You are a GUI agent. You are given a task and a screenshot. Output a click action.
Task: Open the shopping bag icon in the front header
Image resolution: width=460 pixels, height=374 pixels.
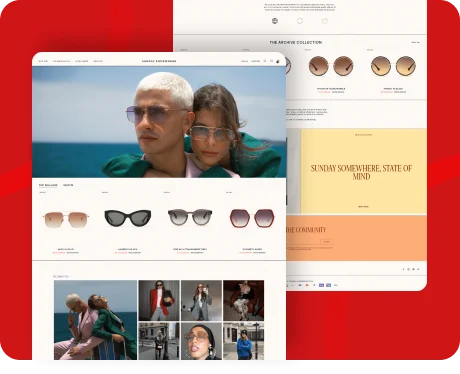[278, 61]
